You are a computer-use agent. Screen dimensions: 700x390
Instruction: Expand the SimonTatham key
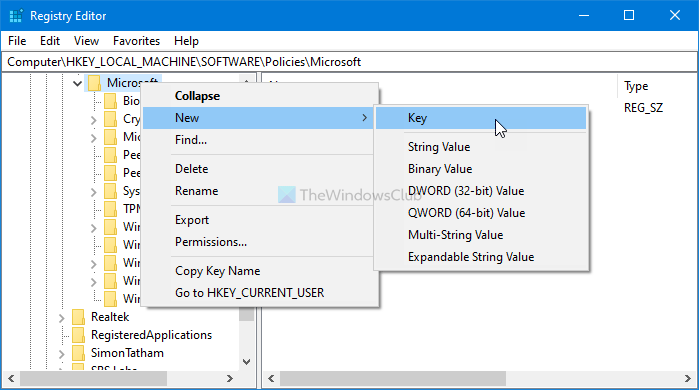[62, 354]
